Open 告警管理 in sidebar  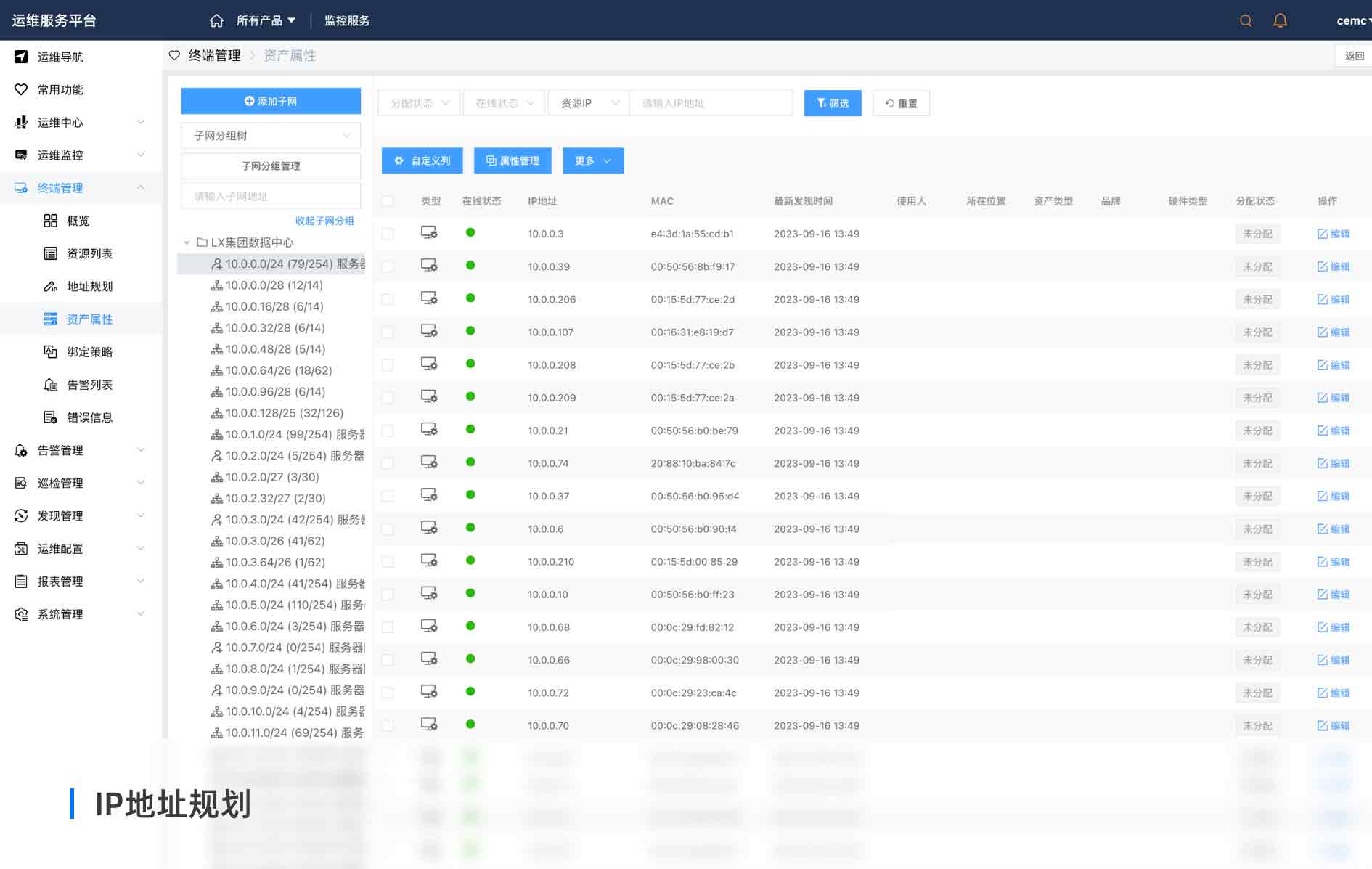point(80,450)
